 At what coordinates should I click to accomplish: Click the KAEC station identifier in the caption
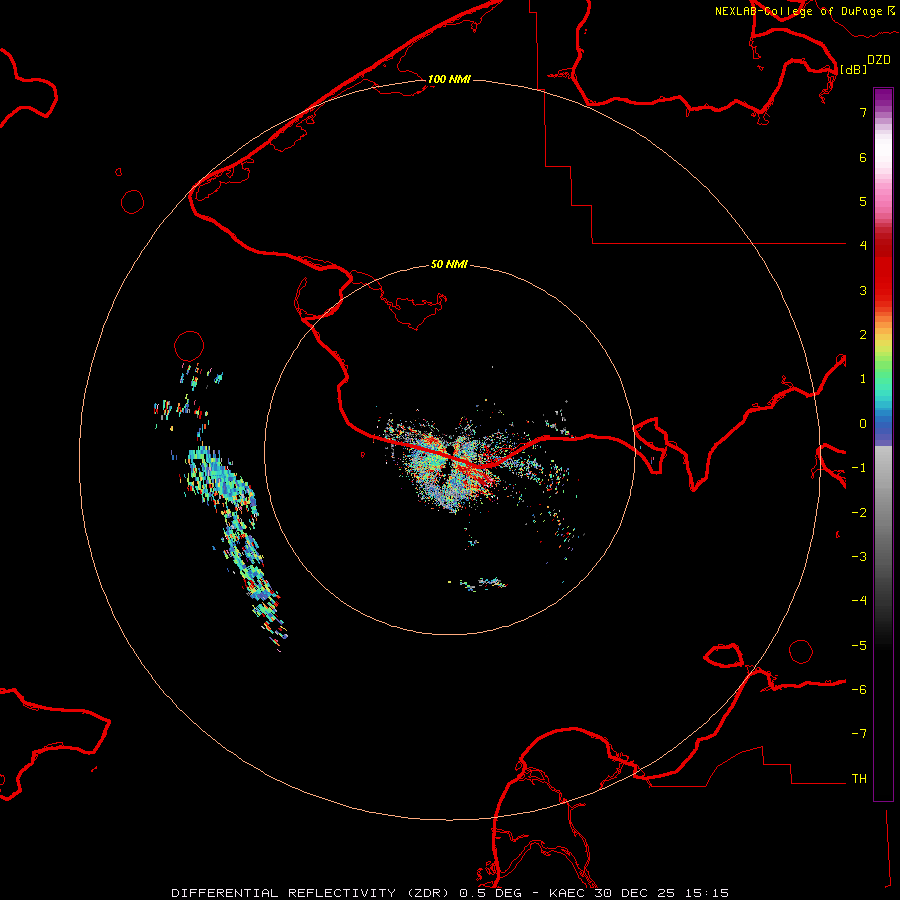[567, 893]
